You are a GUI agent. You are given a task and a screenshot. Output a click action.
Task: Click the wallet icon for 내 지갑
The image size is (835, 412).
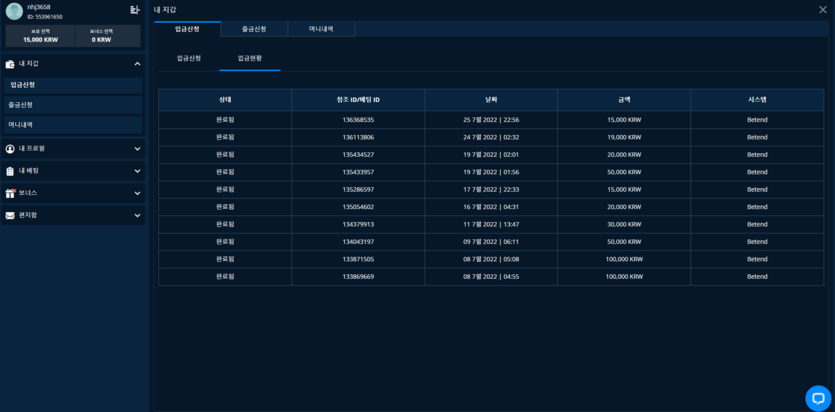[x=10, y=64]
